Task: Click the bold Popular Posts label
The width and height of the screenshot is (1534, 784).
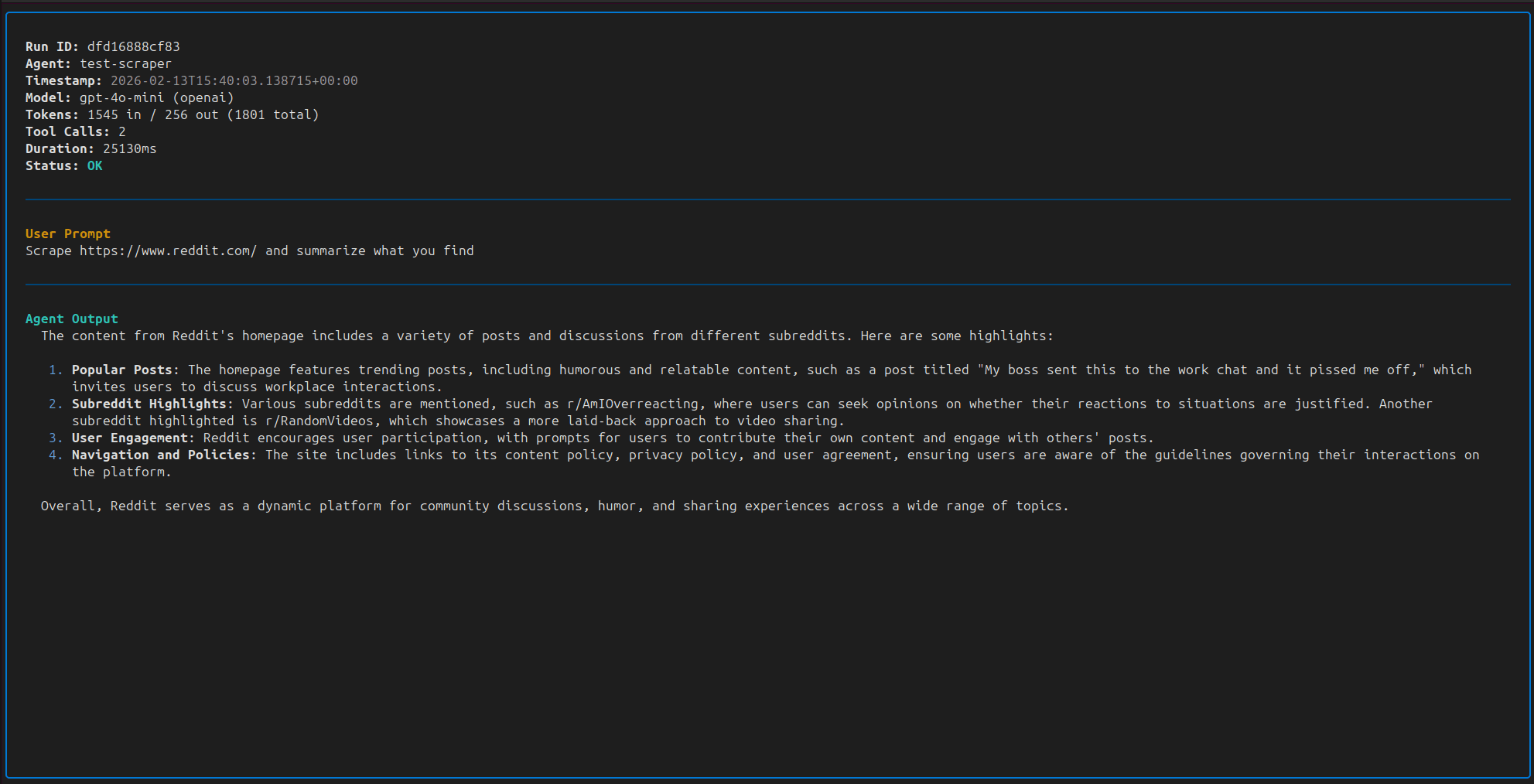Action: click(122, 370)
